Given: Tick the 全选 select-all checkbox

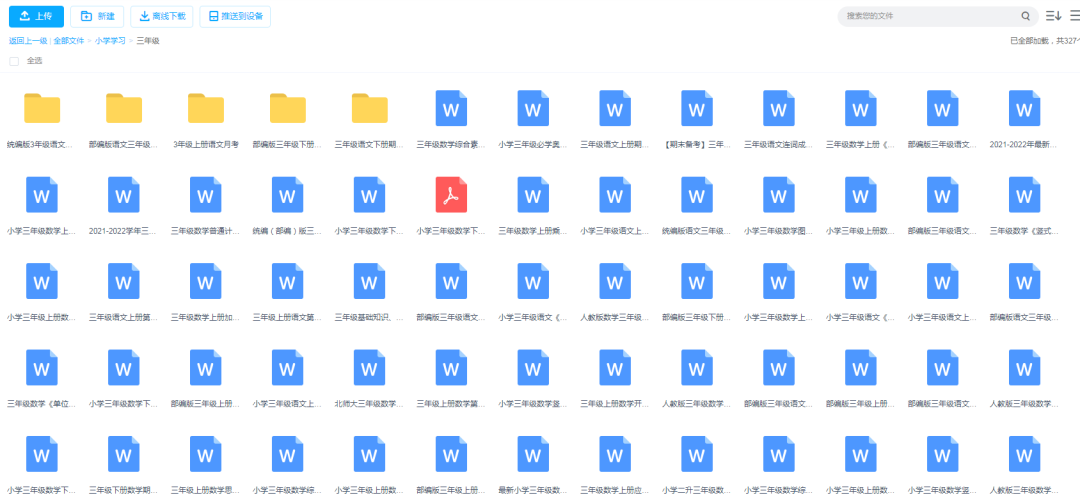Looking at the screenshot, I should 14,61.
